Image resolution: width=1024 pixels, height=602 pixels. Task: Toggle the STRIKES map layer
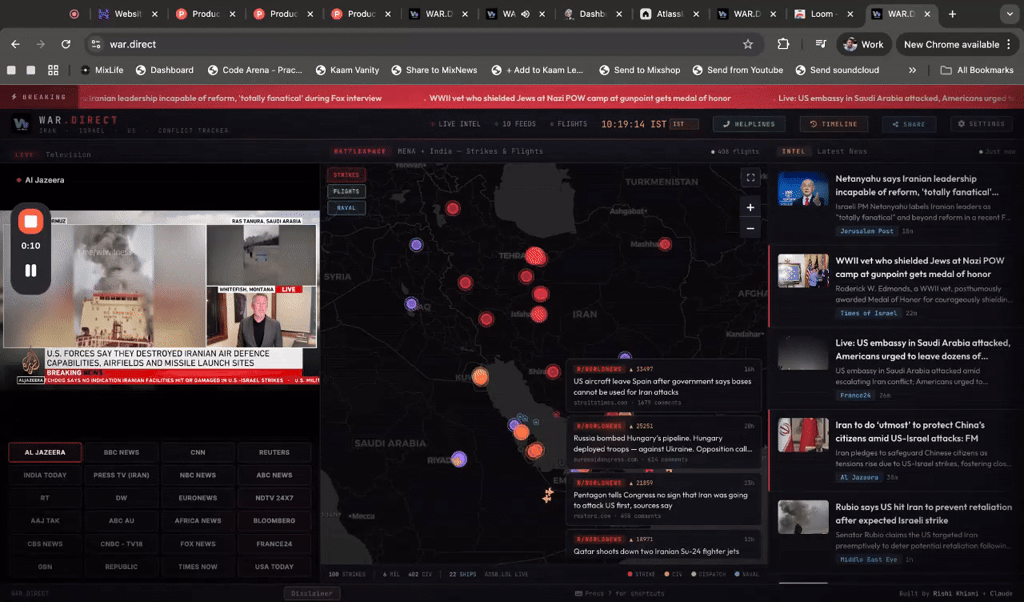click(346, 175)
